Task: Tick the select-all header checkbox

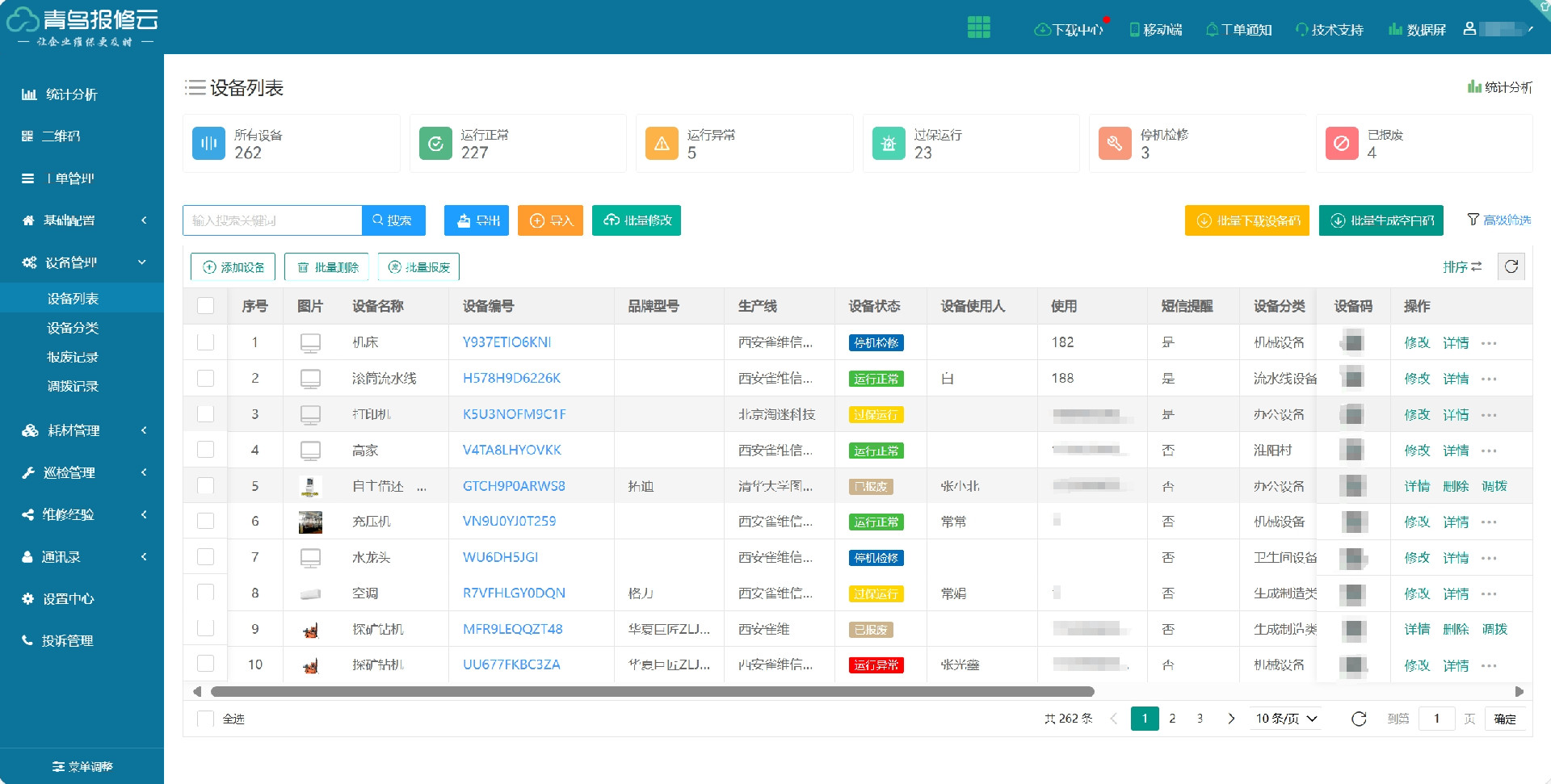Action: coord(206,306)
